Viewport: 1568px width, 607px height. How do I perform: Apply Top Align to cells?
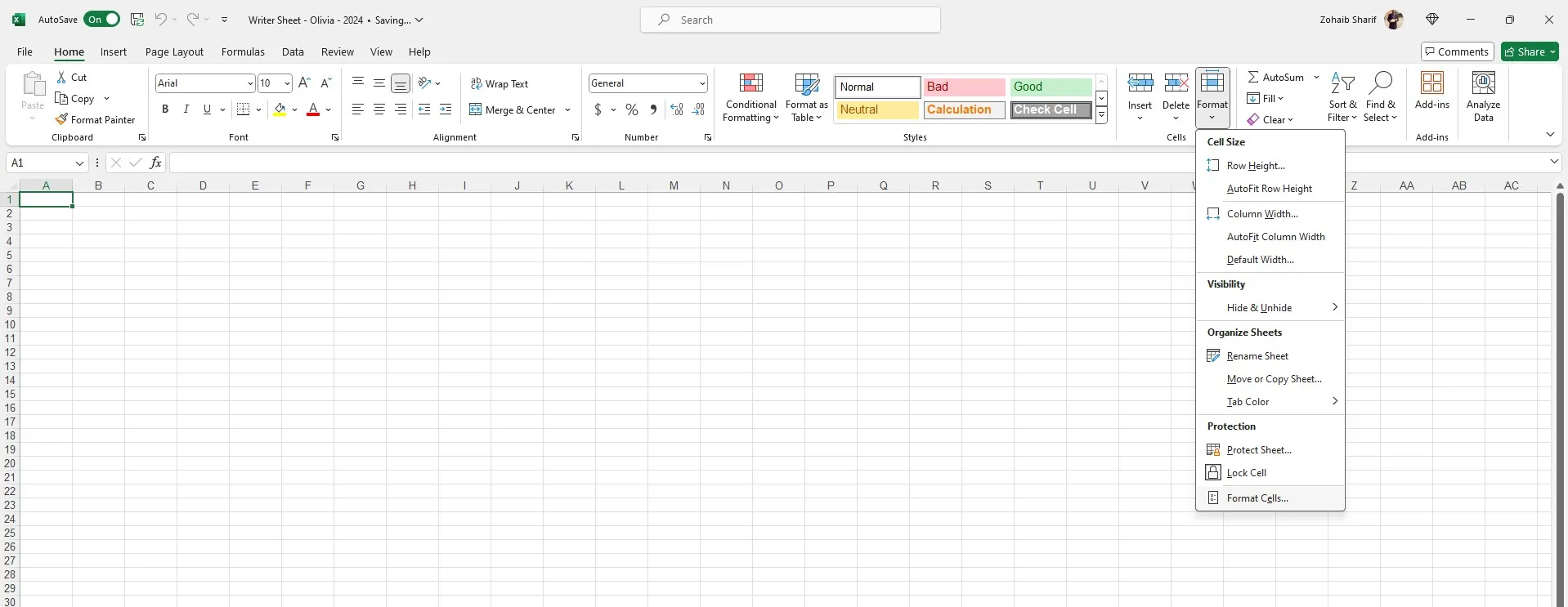pyautogui.click(x=358, y=83)
